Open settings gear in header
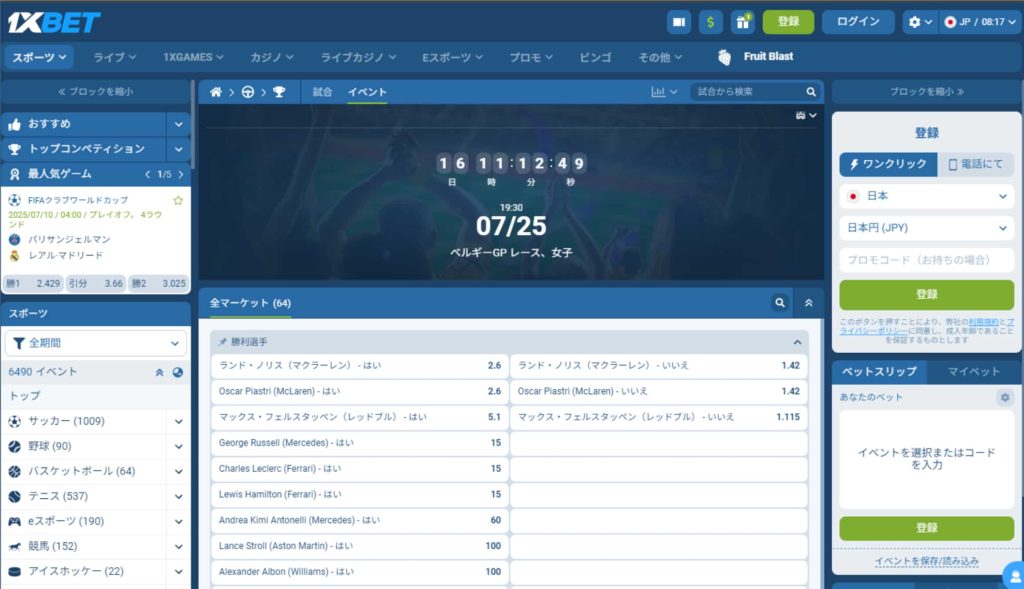 click(x=920, y=22)
